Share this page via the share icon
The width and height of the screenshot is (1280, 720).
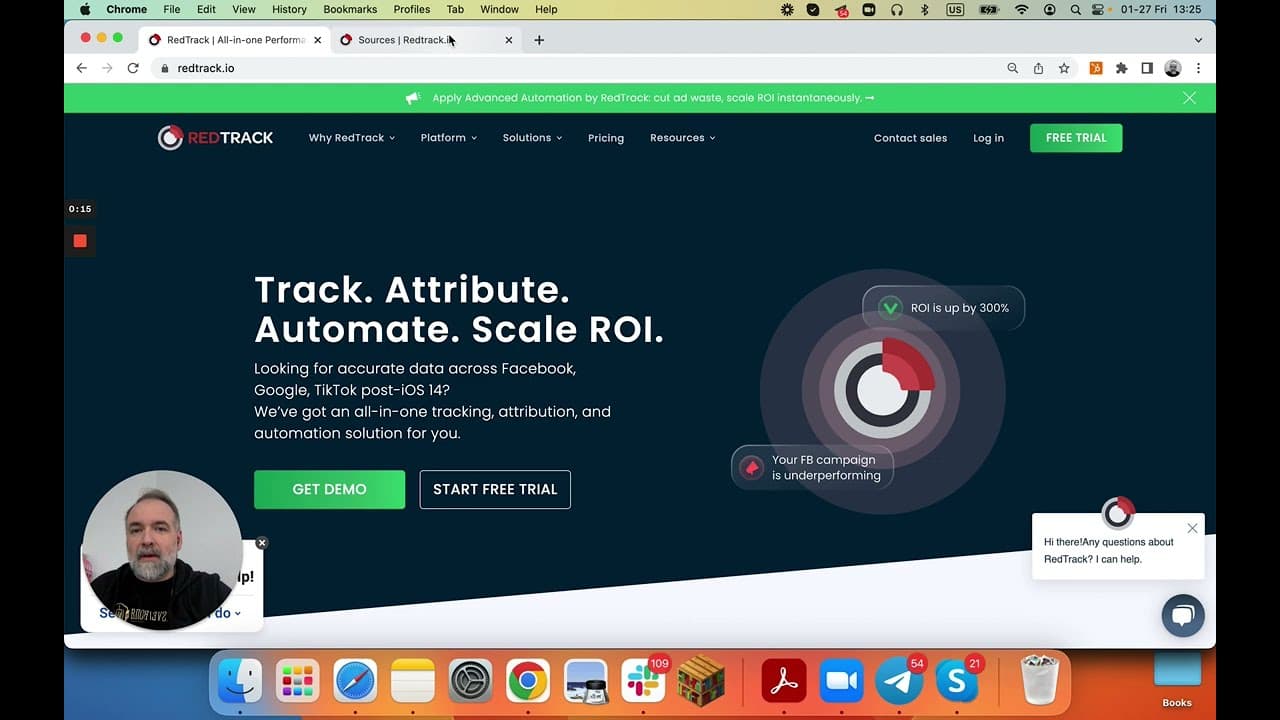(1038, 68)
